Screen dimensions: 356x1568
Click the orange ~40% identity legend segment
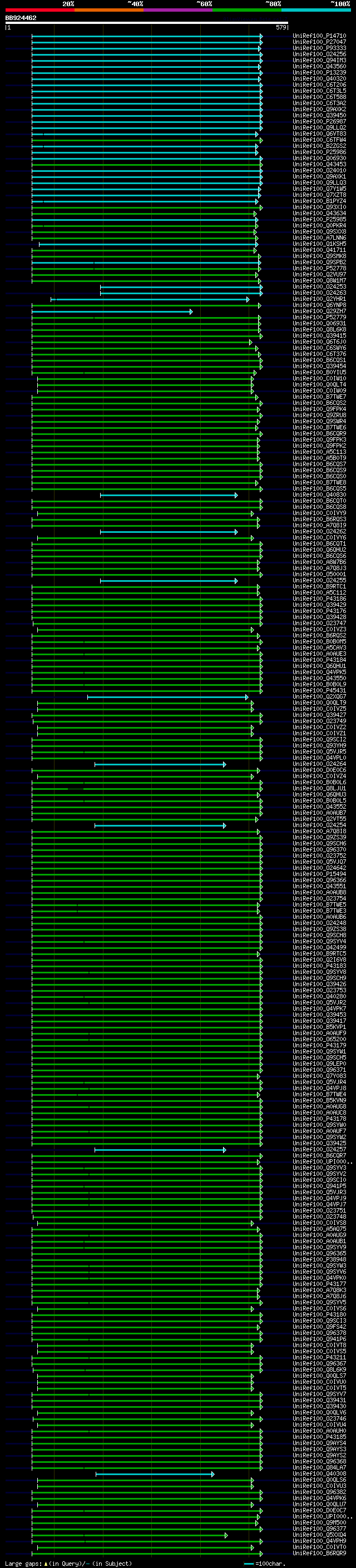(109, 10)
